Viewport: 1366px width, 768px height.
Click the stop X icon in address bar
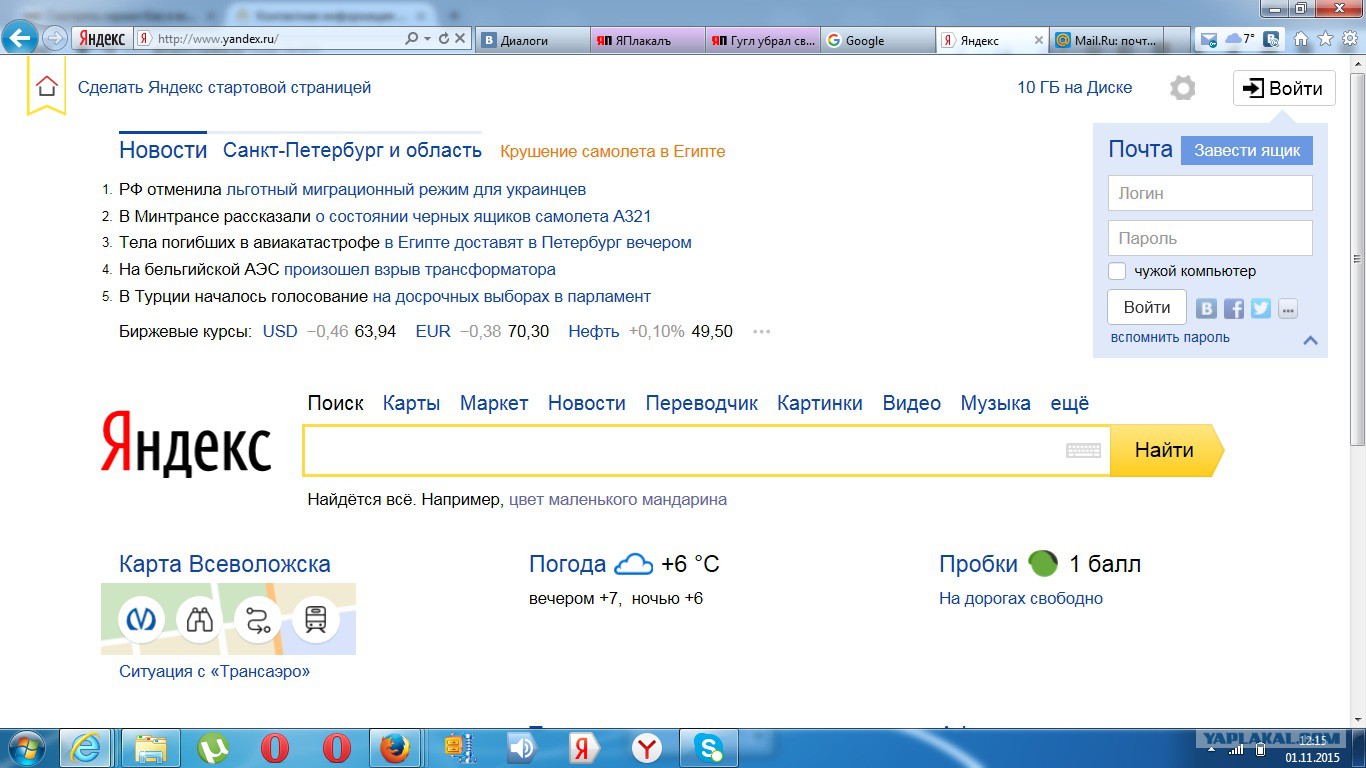[460, 38]
